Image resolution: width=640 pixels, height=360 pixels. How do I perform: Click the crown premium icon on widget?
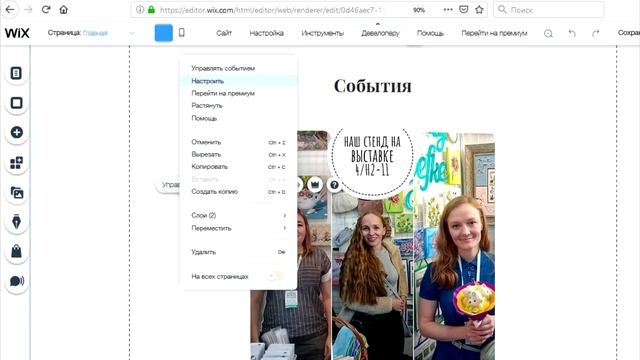(x=315, y=185)
